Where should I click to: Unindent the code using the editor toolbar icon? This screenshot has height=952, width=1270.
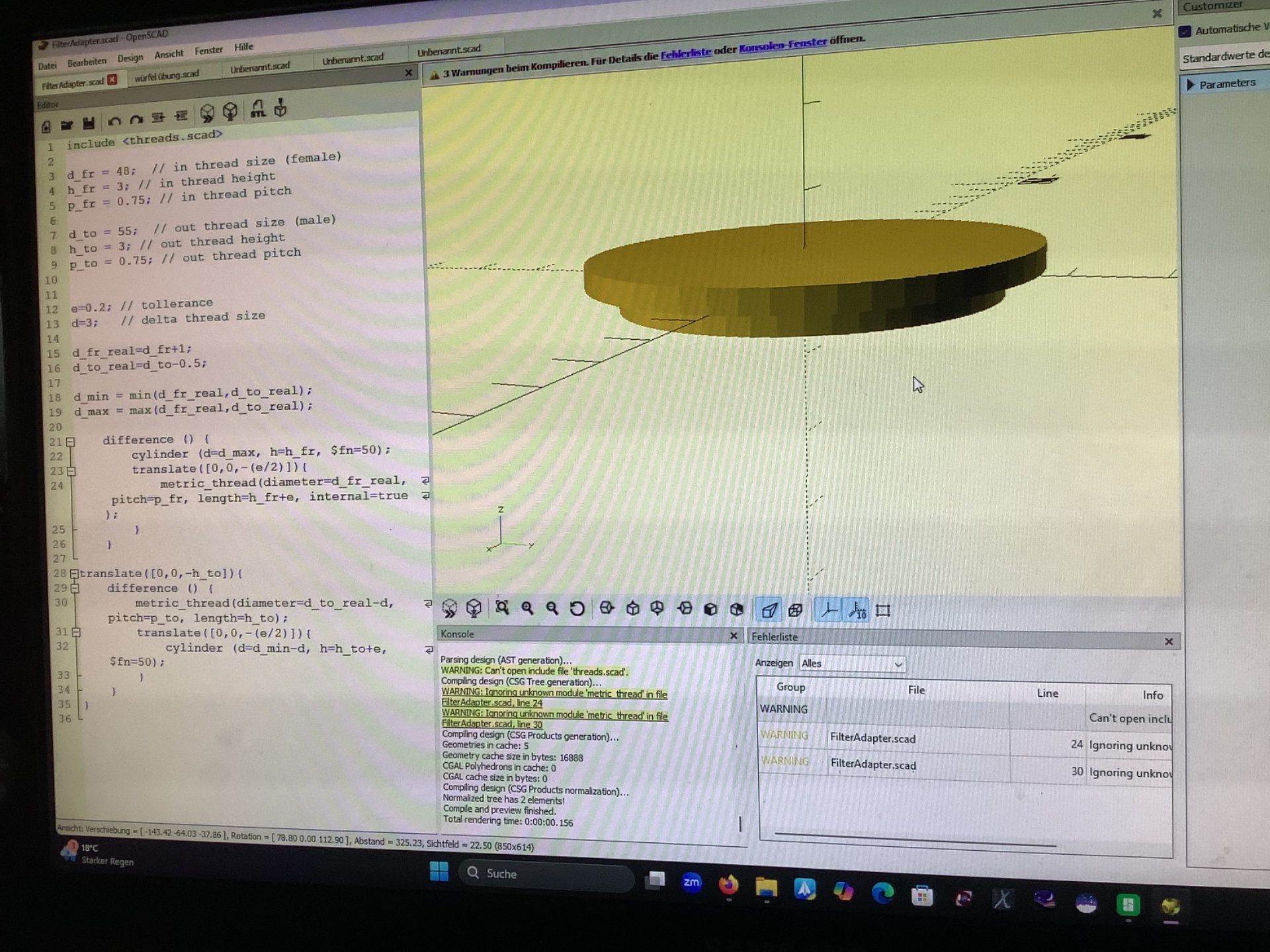[x=158, y=118]
